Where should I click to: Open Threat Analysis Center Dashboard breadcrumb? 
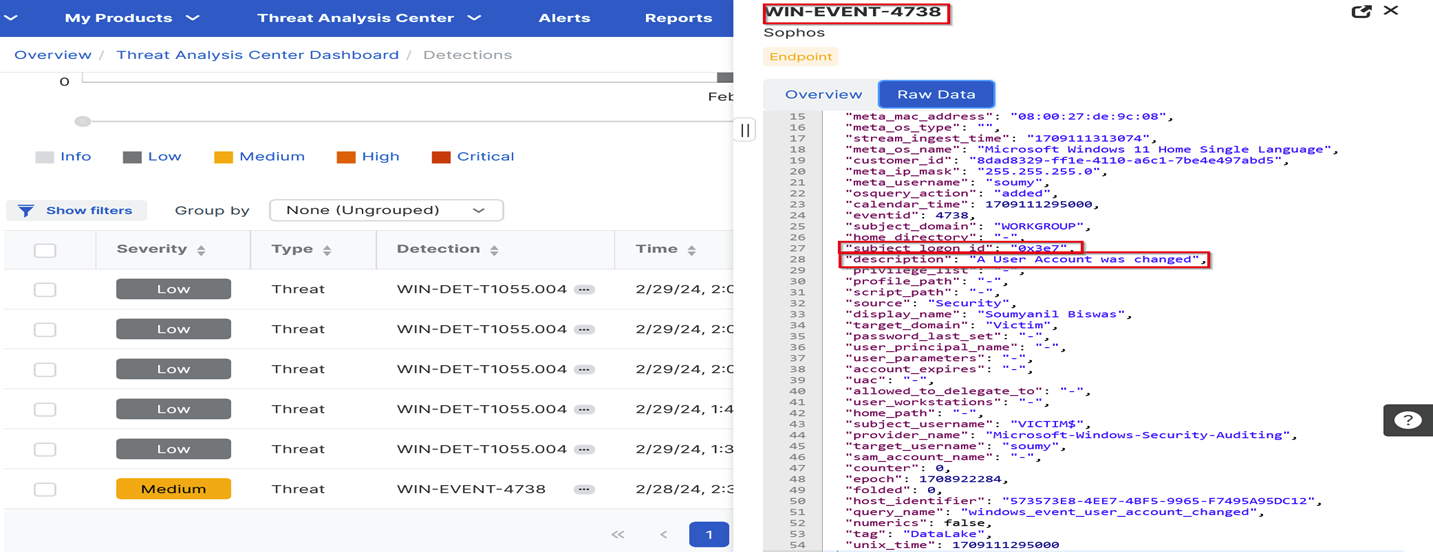tap(257, 55)
